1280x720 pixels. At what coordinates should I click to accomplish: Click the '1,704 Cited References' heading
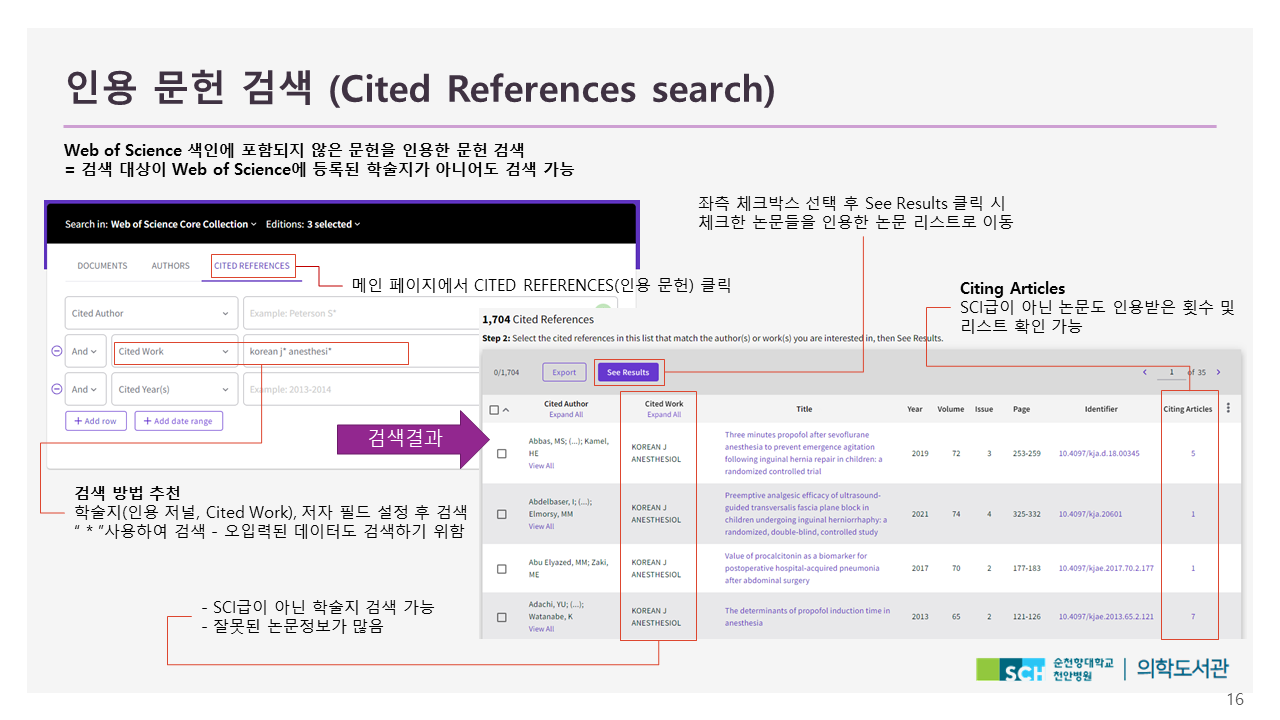pos(537,319)
